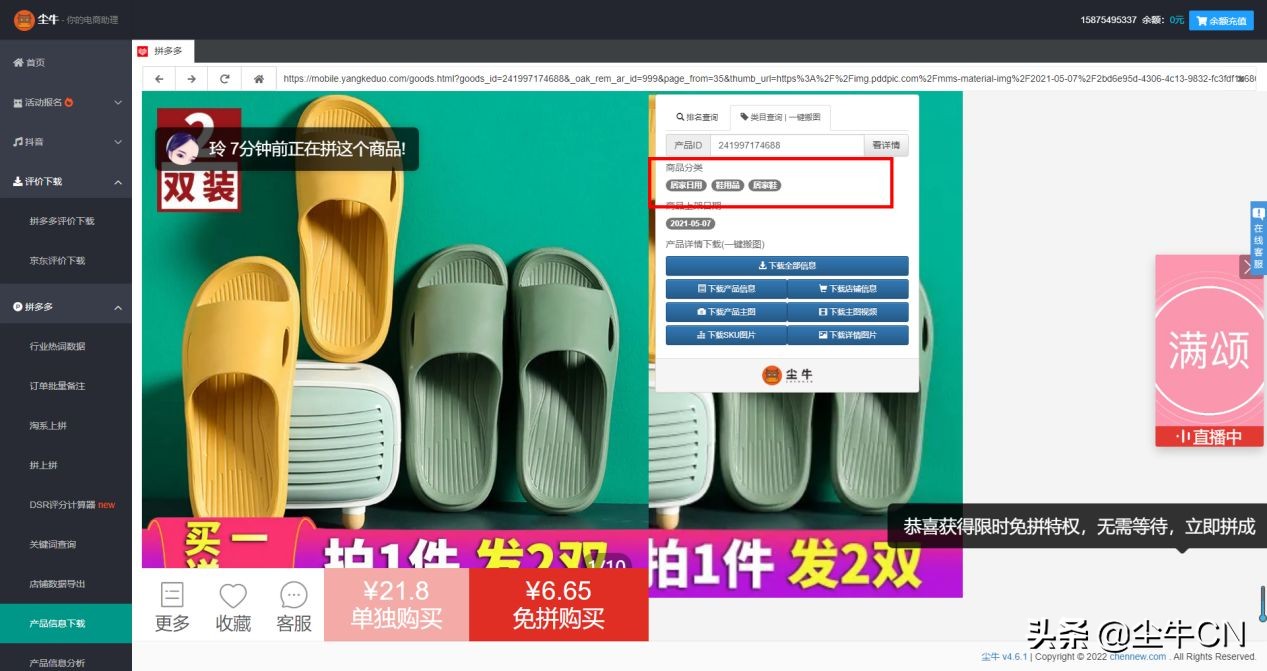Collapse the 评价下载 sidebar section
This screenshot has height=671, width=1267.
point(65,181)
